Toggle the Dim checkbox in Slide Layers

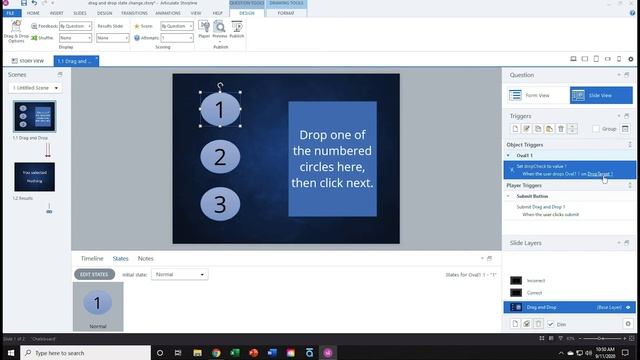[551, 324]
